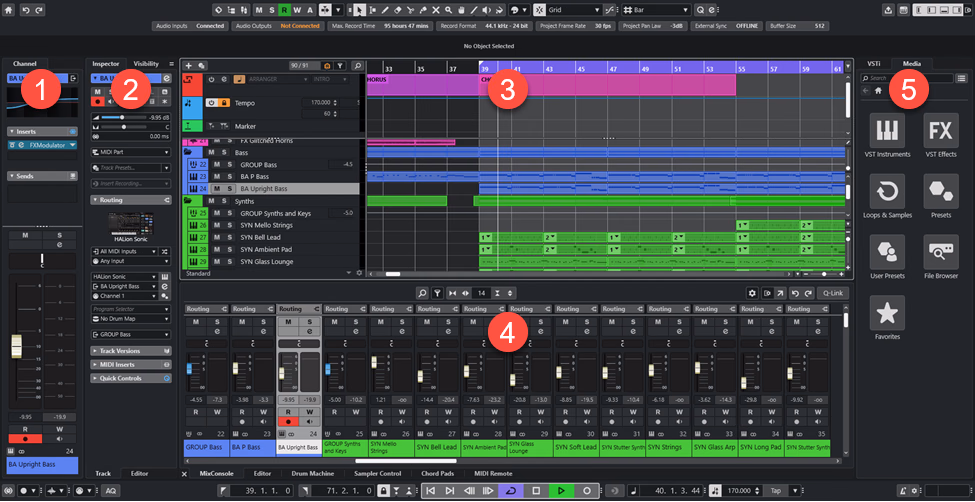This screenshot has width=975, height=502.
Task: Open the Chord Pads tab
Action: 438,473
